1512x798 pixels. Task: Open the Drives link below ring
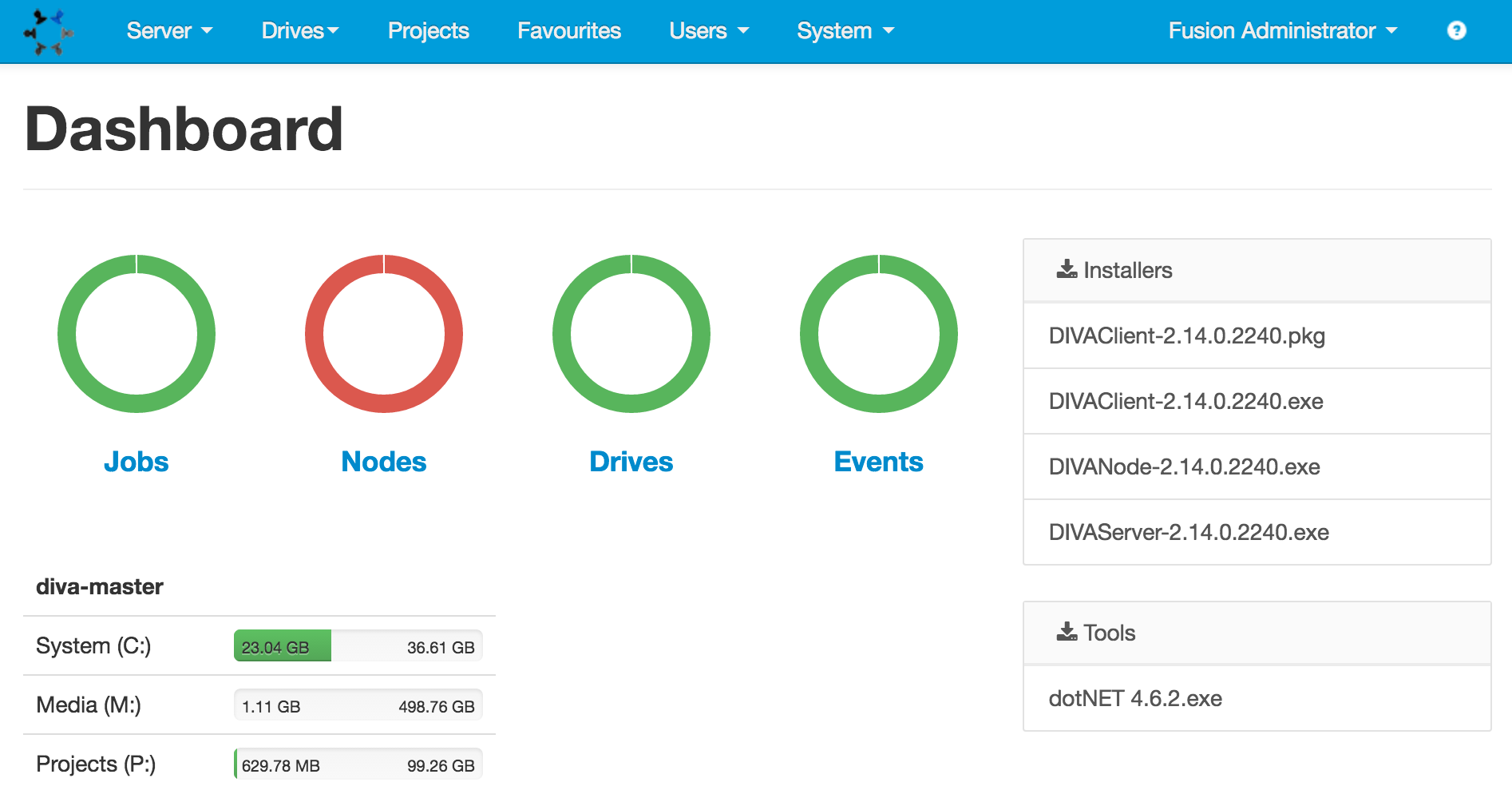click(x=631, y=462)
